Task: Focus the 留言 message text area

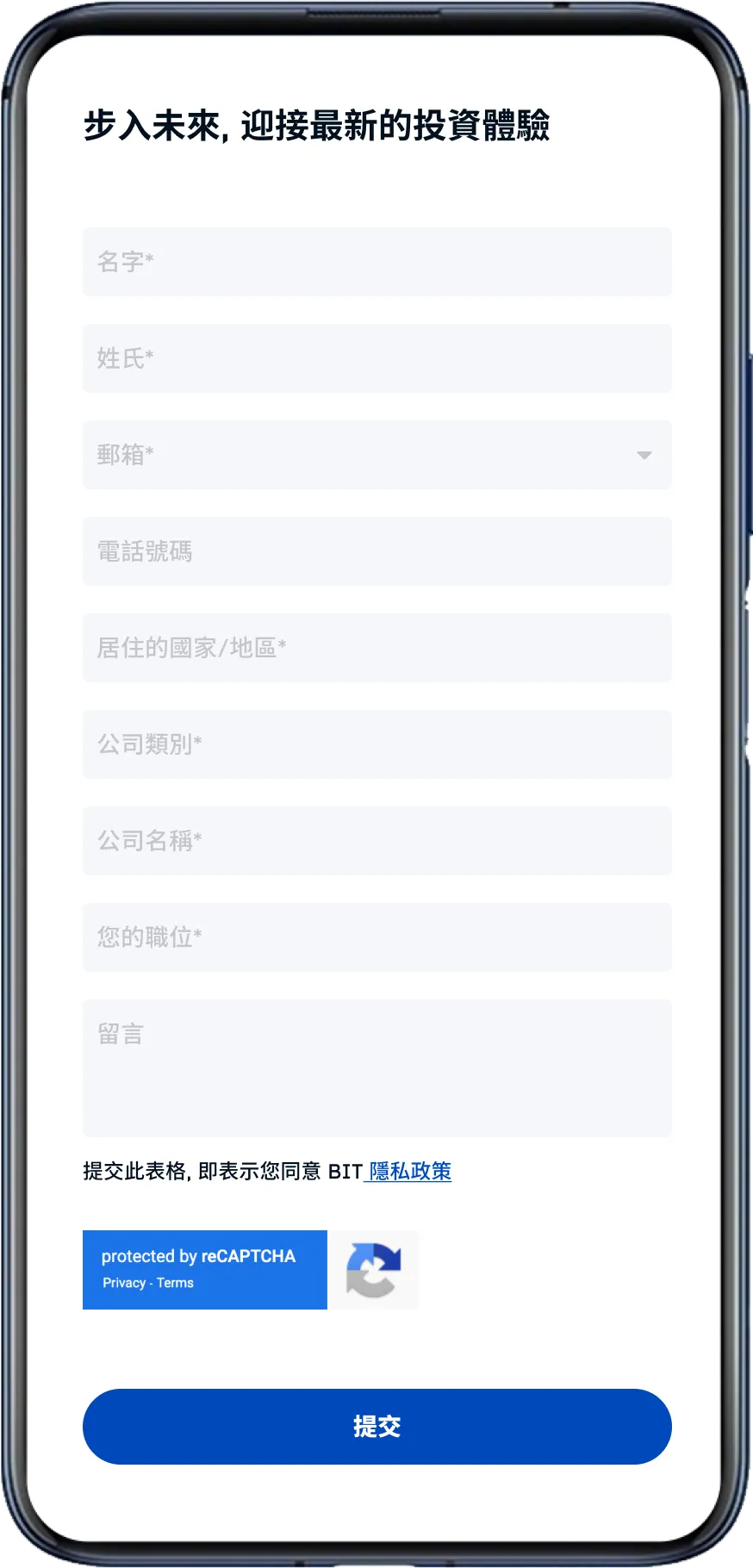Action: coord(377,1068)
